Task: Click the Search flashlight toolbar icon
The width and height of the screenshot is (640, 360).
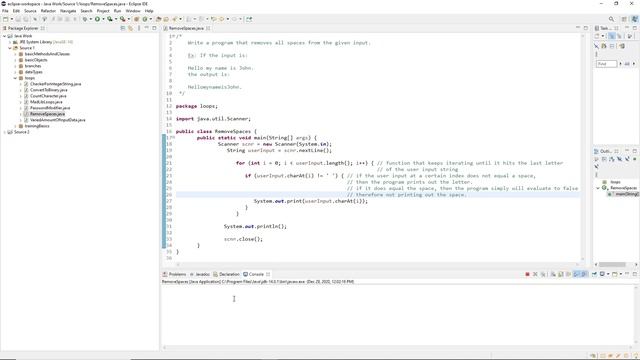Action: pyautogui.click(x=175, y=19)
